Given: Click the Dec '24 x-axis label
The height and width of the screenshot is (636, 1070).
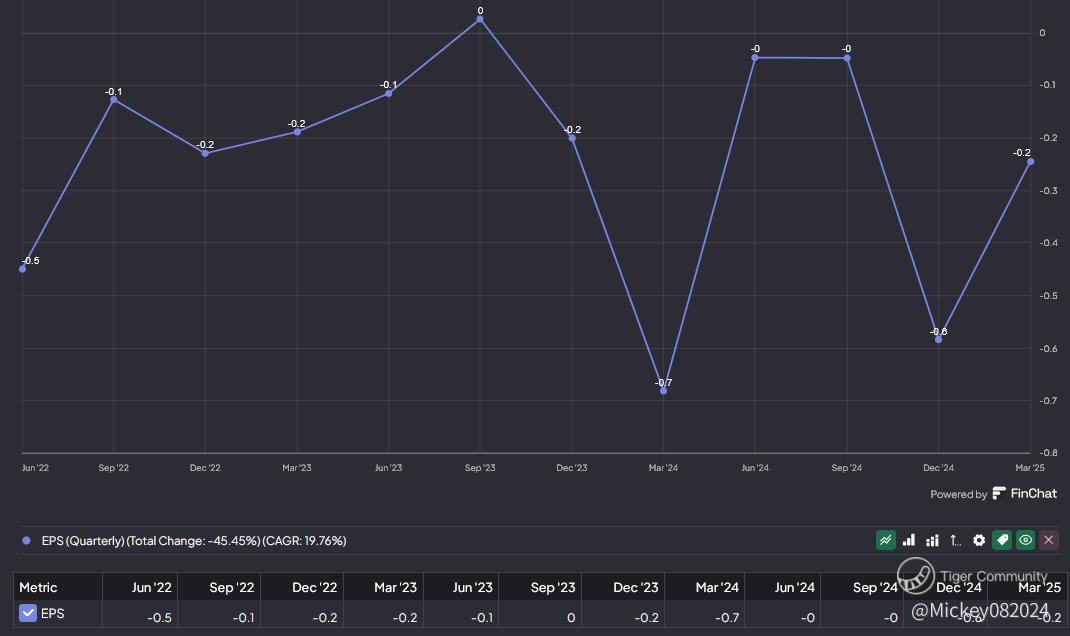Looking at the screenshot, I should click(x=938, y=467).
